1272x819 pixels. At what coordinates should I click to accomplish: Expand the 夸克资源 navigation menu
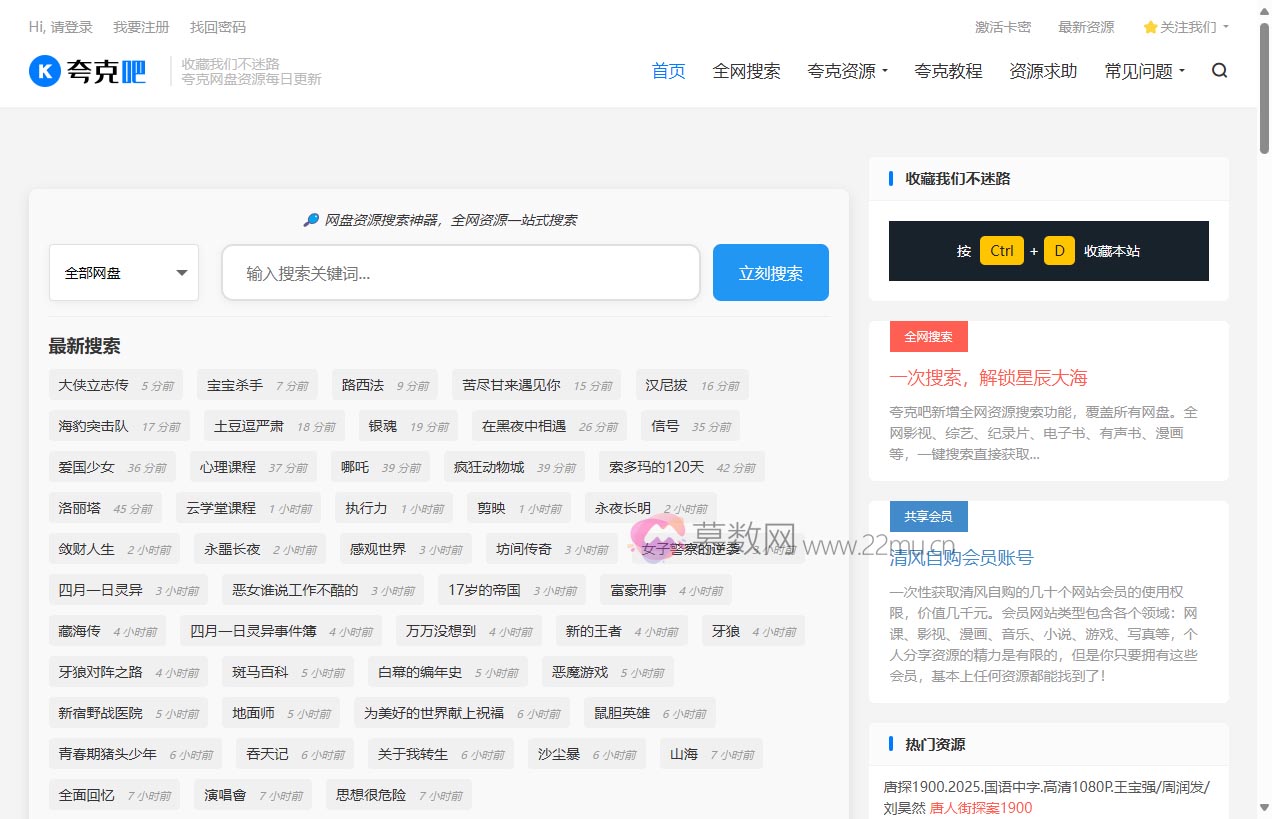tap(847, 70)
